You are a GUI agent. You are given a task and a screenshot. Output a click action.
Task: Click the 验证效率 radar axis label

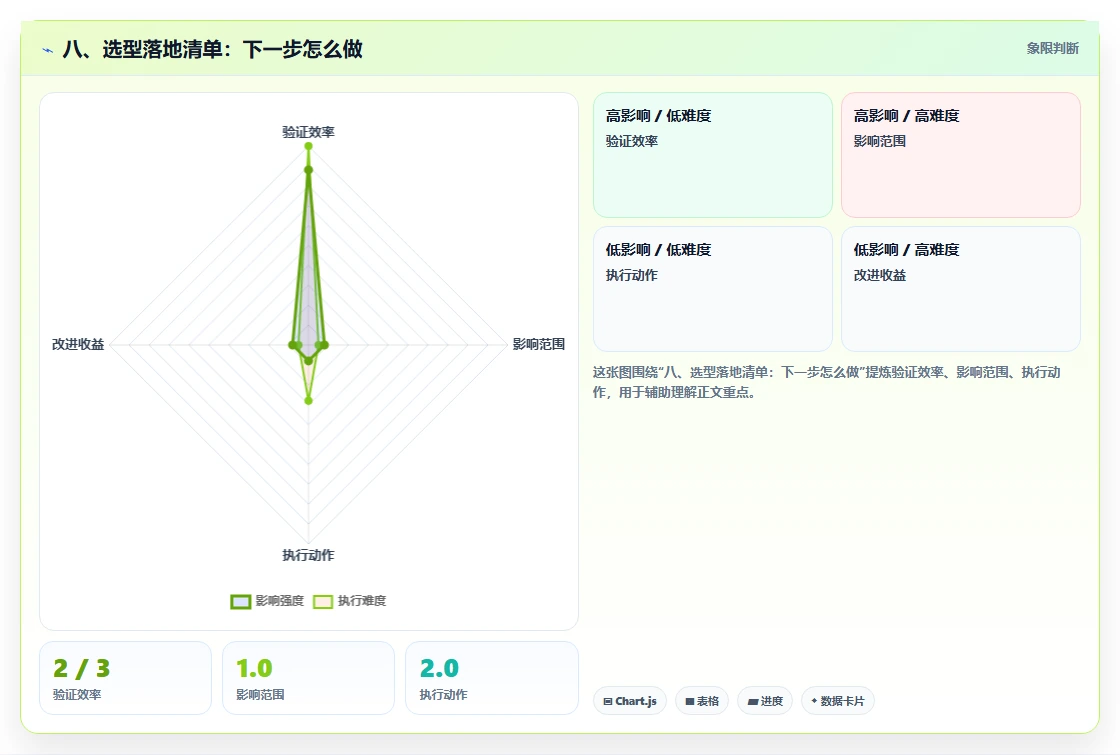click(309, 132)
